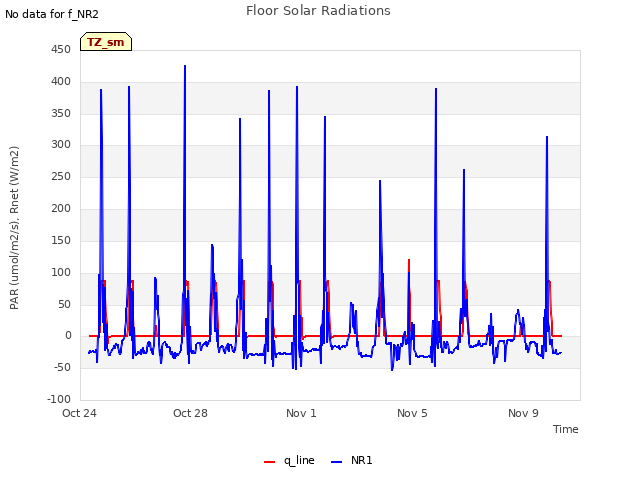640x480 pixels.
Task: Click the red q_line legend color marker
Action: click(x=269, y=462)
